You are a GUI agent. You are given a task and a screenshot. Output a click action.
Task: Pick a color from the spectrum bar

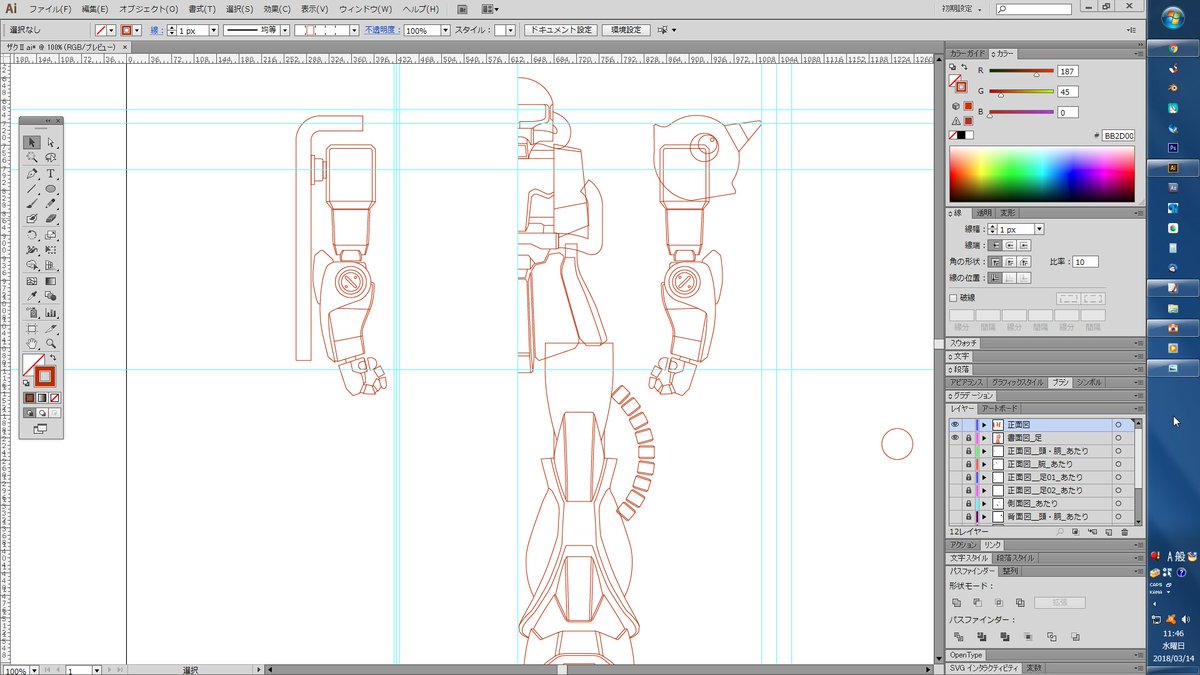[1042, 175]
